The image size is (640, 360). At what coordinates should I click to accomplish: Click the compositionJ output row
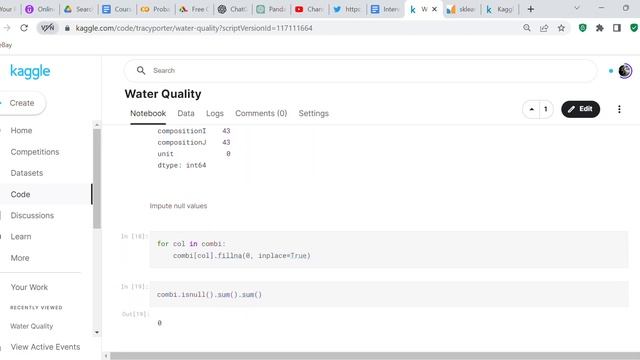point(194,142)
